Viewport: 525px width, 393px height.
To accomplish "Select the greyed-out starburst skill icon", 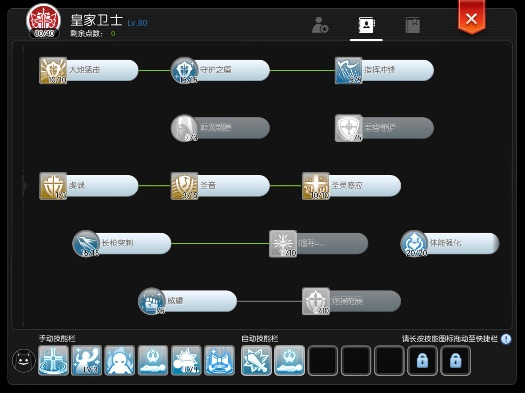I will 283,243.
